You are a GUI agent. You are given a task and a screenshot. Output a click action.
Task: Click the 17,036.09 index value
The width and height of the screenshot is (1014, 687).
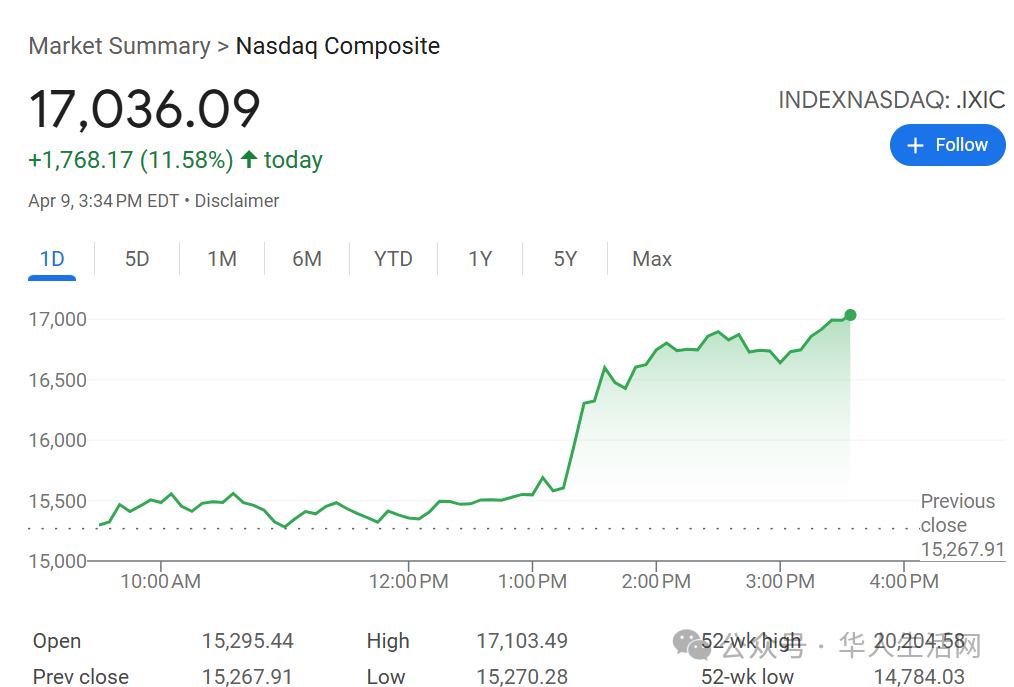(144, 109)
